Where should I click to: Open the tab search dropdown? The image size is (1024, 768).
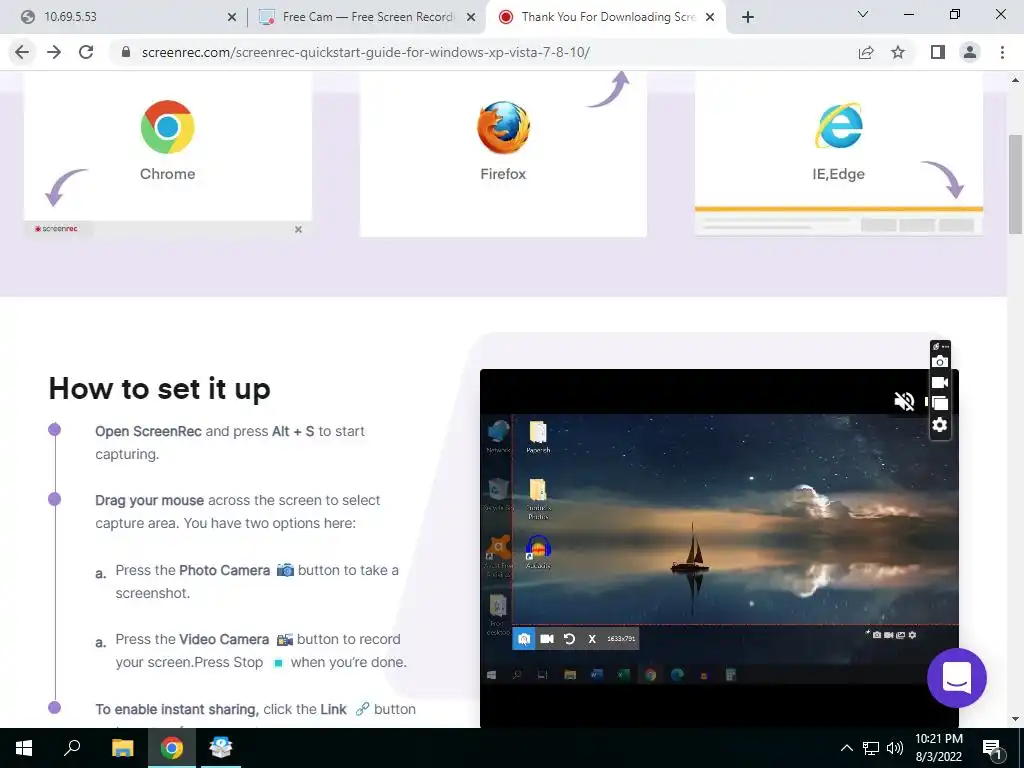tap(863, 14)
